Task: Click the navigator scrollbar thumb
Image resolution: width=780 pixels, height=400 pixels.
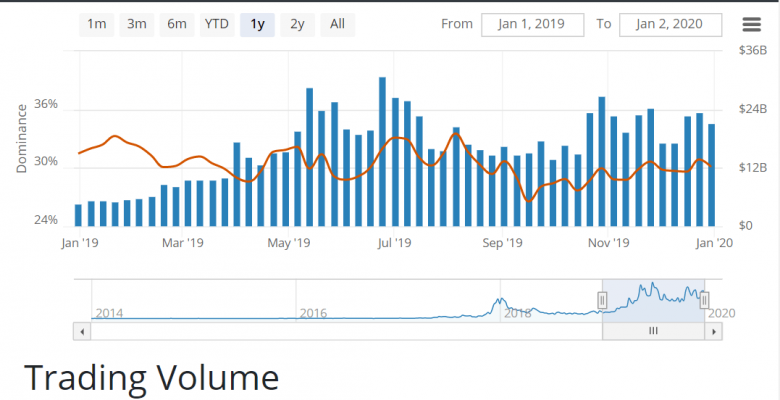Action: click(653, 331)
